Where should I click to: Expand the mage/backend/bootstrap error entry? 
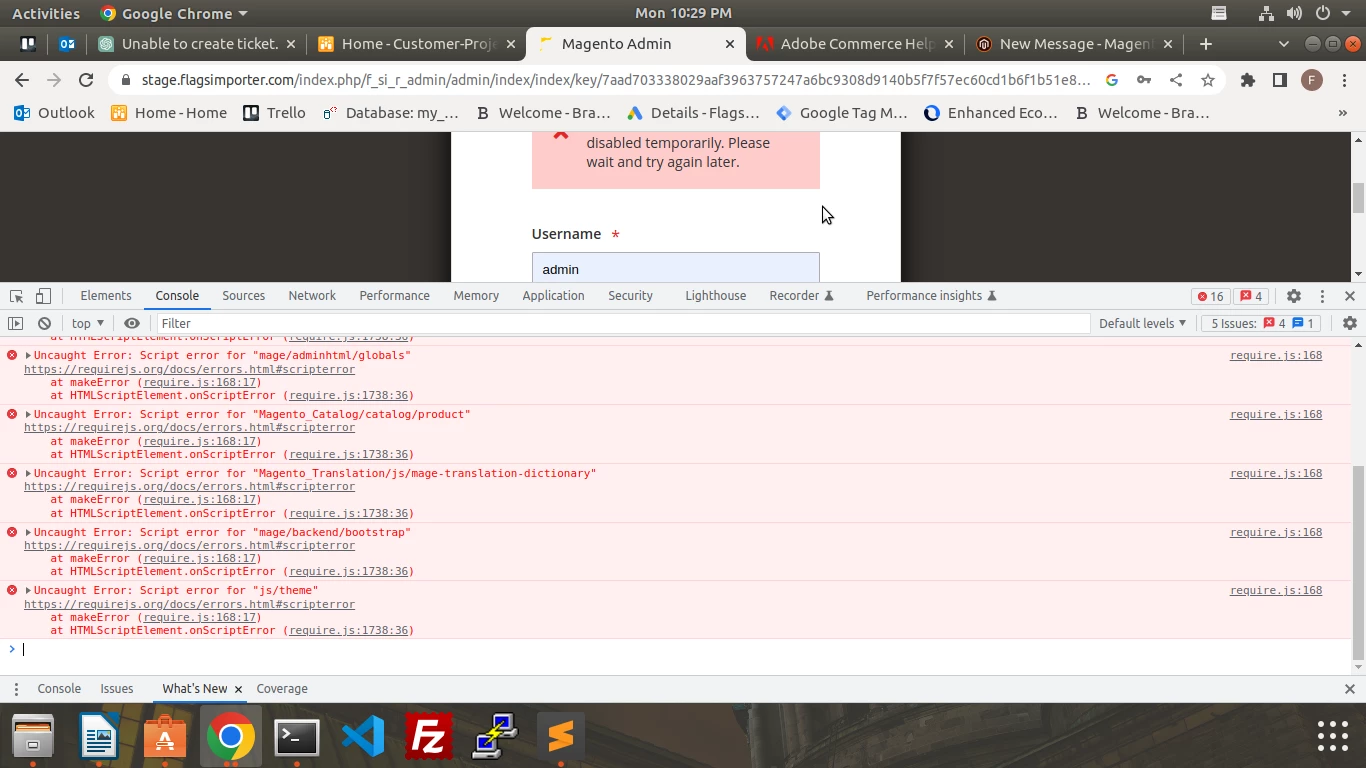coord(29,532)
